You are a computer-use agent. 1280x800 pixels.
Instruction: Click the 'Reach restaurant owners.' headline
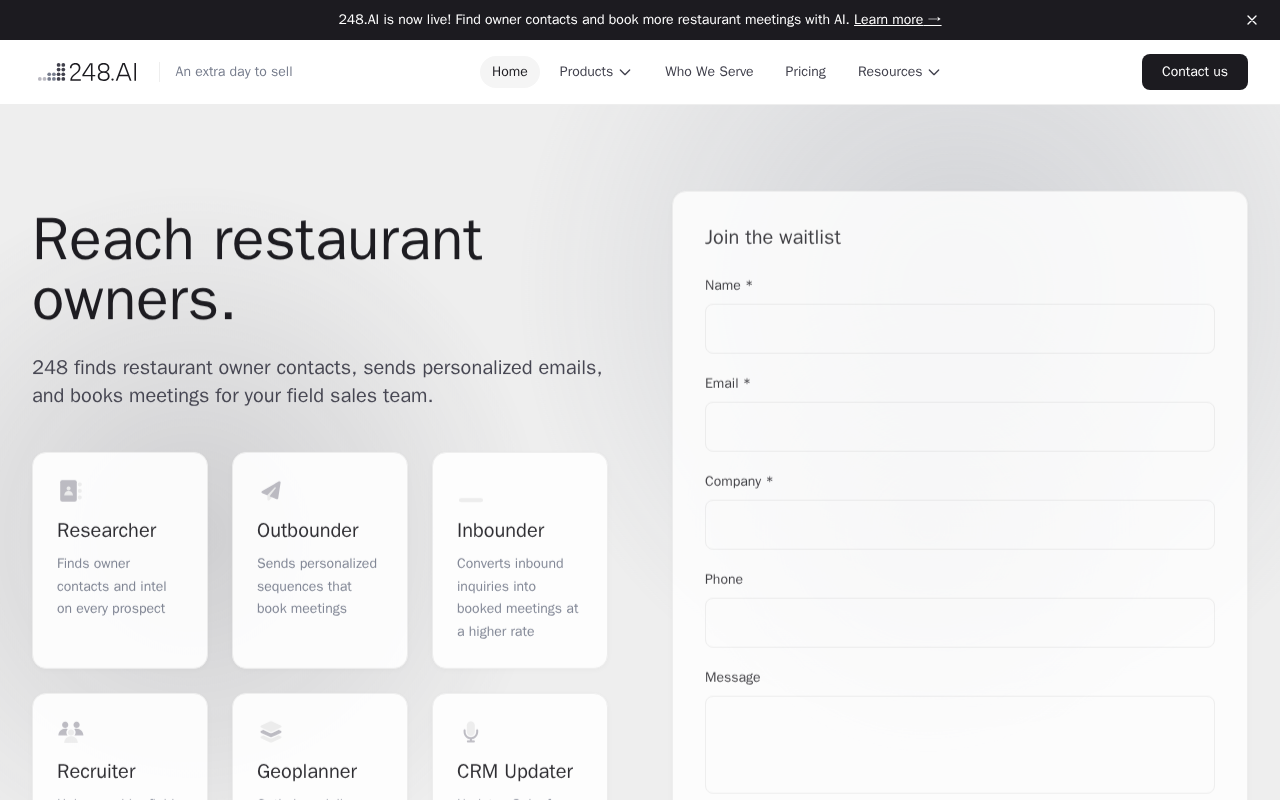tap(257, 270)
